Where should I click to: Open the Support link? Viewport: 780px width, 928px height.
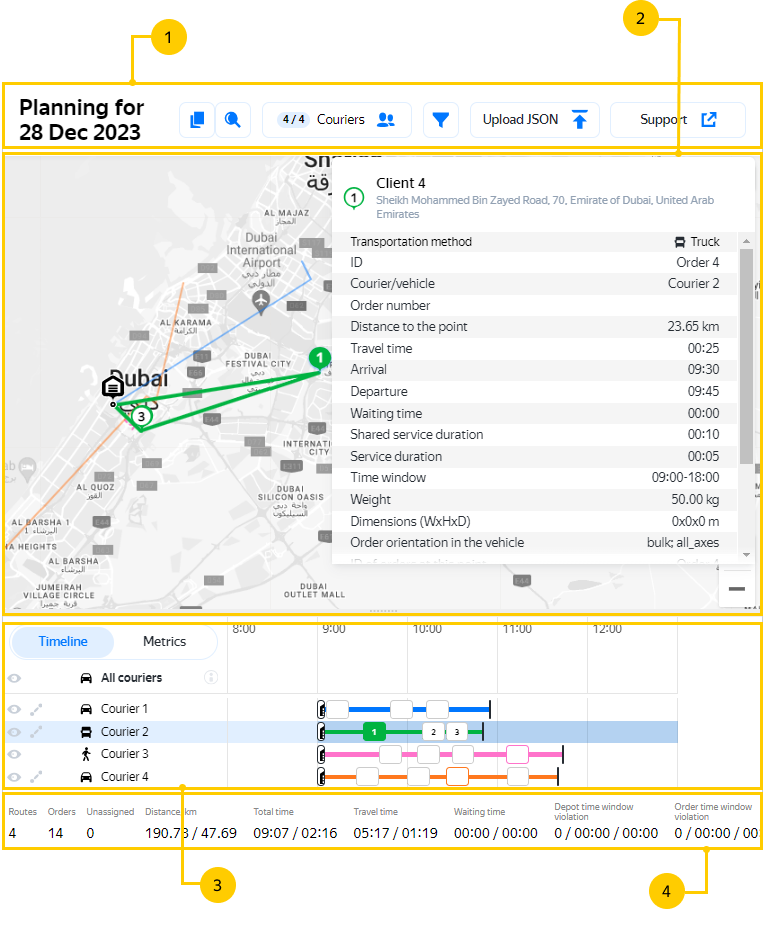click(x=677, y=120)
